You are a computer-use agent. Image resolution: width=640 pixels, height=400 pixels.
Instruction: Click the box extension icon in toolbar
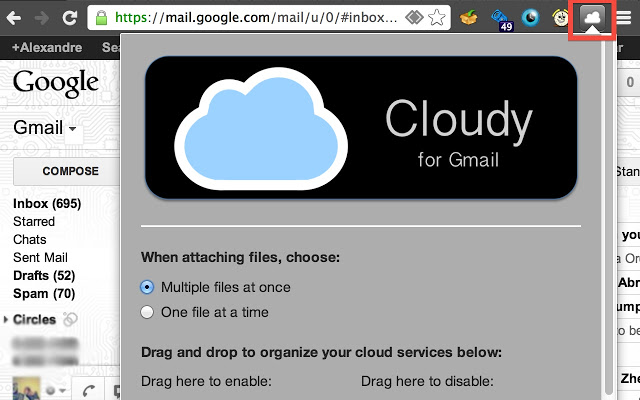point(467,17)
